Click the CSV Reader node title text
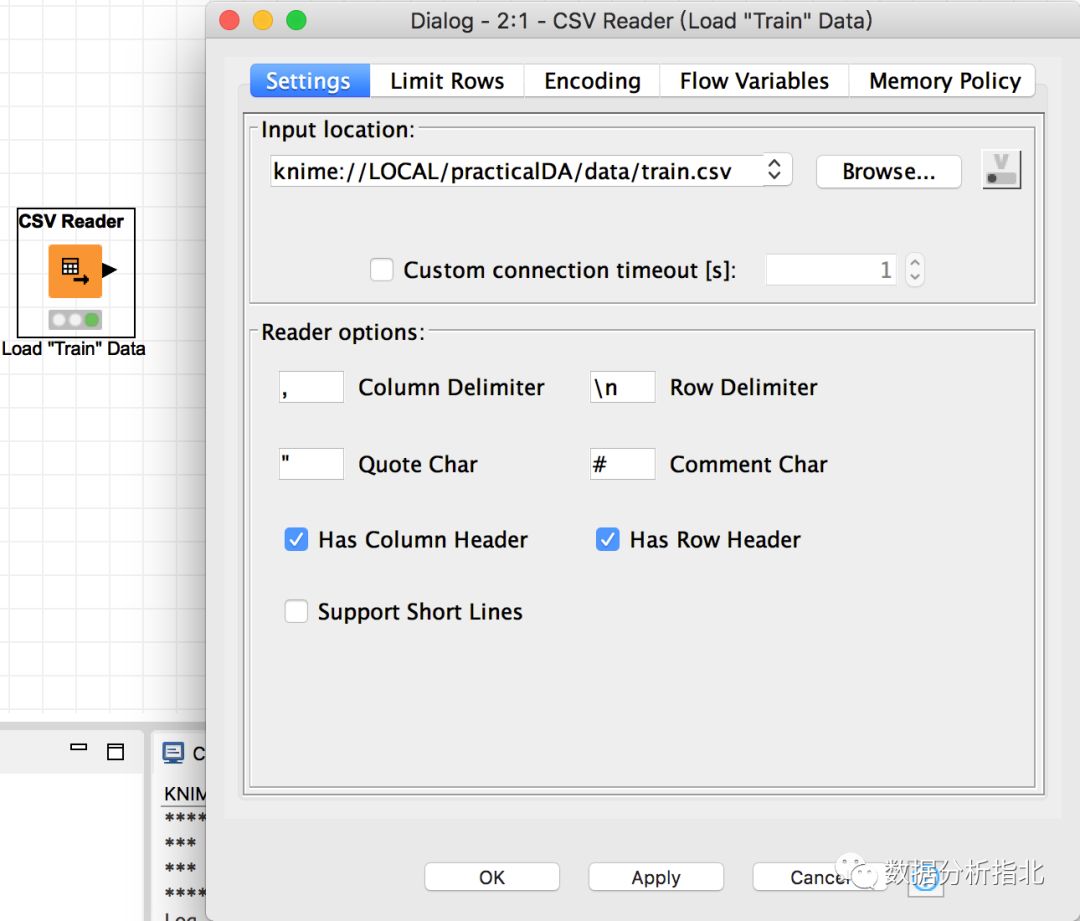This screenshot has width=1080, height=921. tap(71, 221)
